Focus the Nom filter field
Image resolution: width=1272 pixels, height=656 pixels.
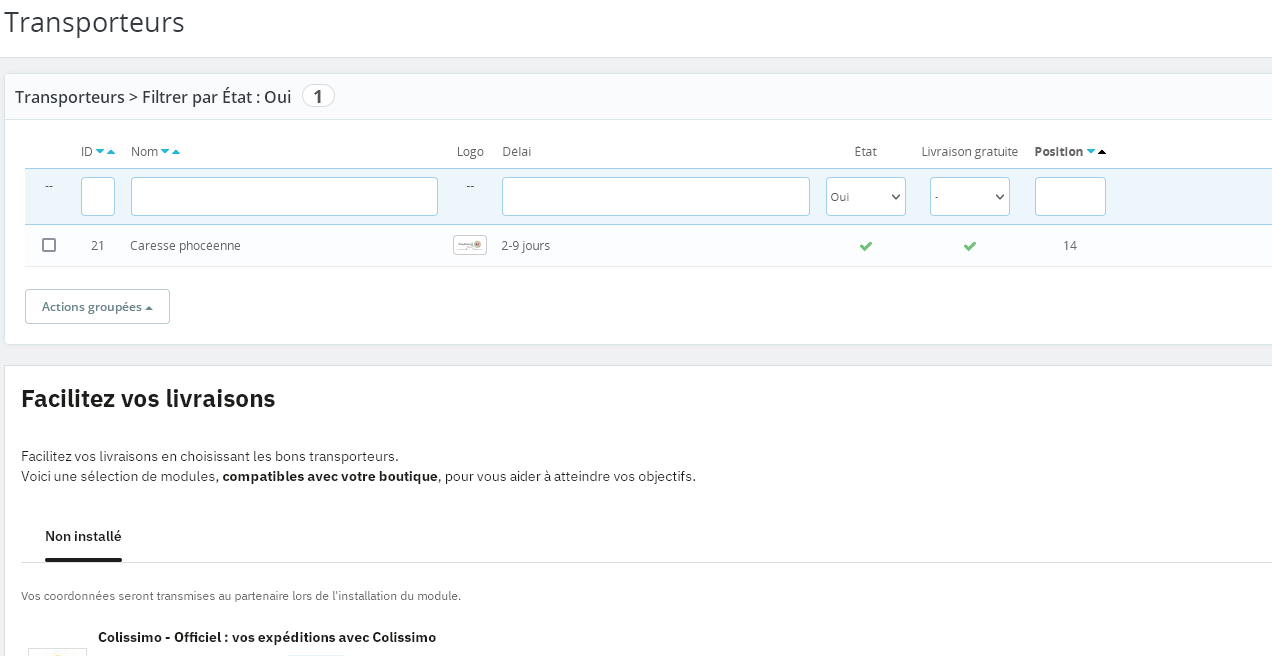pyautogui.click(x=284, y=197)
